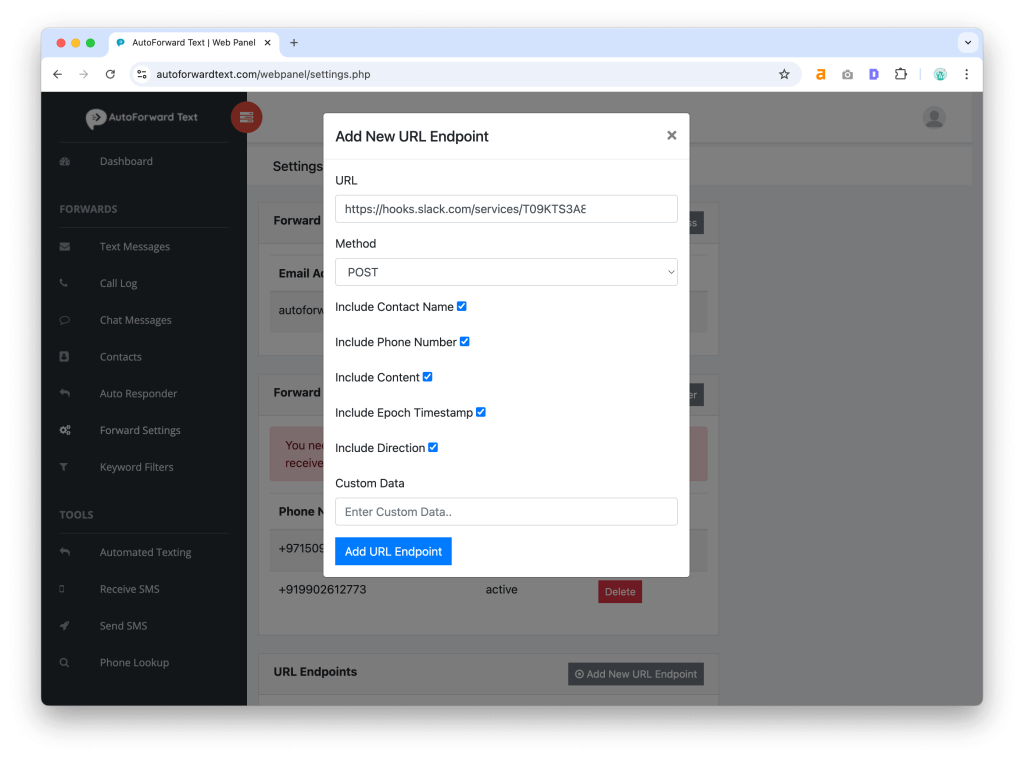Image resolution: width=1024 pixels, height=760 pixels.
Task: Disable the Include Epoch Timestamp checkbox
Action: [x=480, y=412]
